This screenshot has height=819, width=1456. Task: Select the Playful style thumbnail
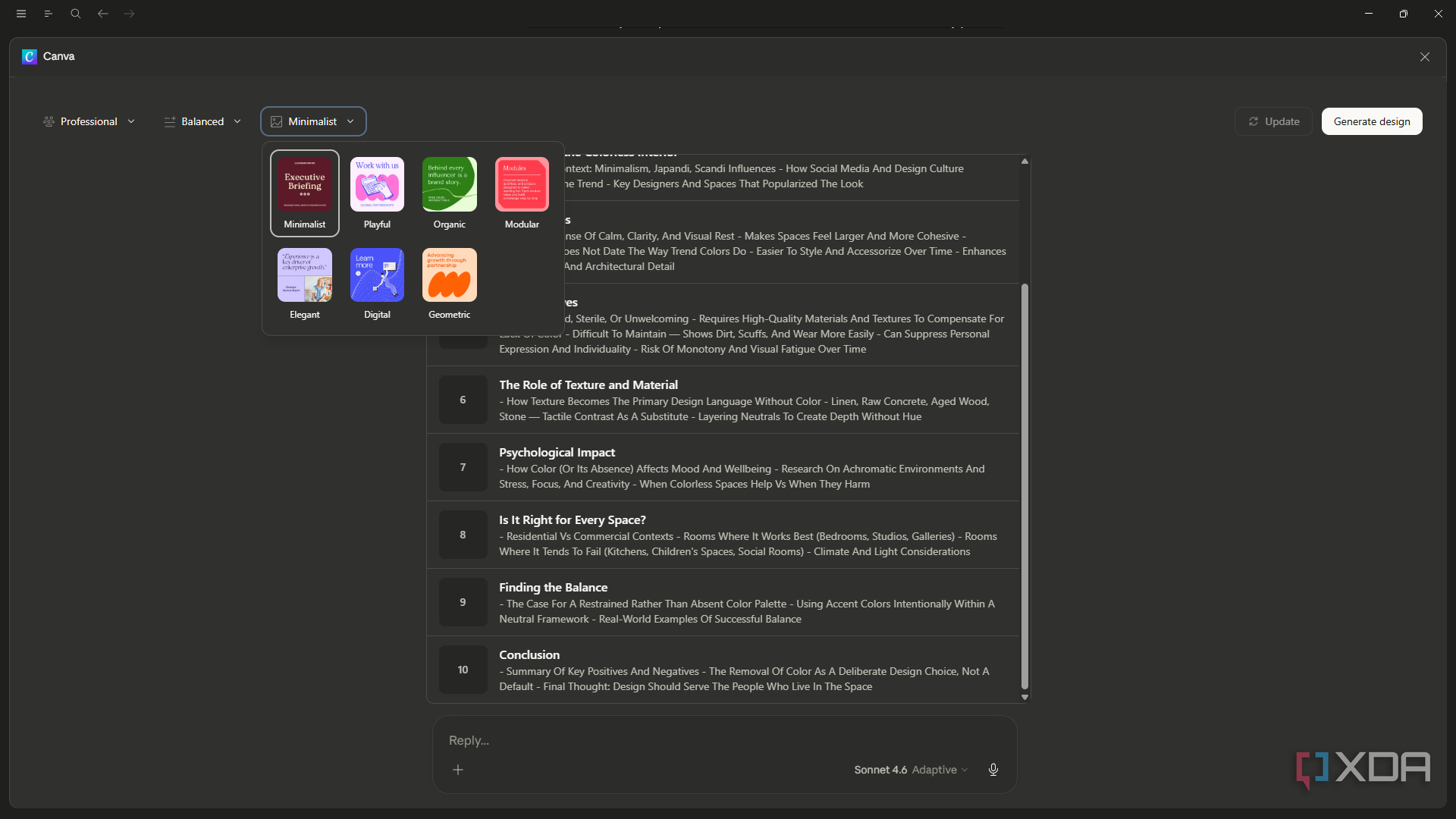(377, 193)
